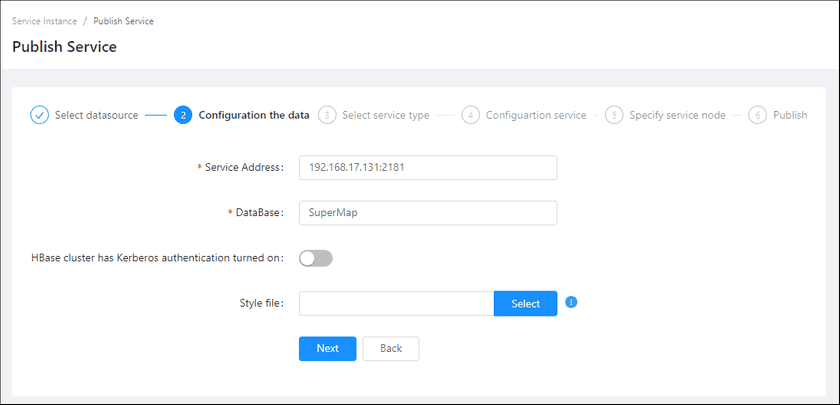Viewport: 840px width, 405px height.
Task: Enable the Kerberos authentication toggle
Action: pyautogui.click(x=316, y=258)
